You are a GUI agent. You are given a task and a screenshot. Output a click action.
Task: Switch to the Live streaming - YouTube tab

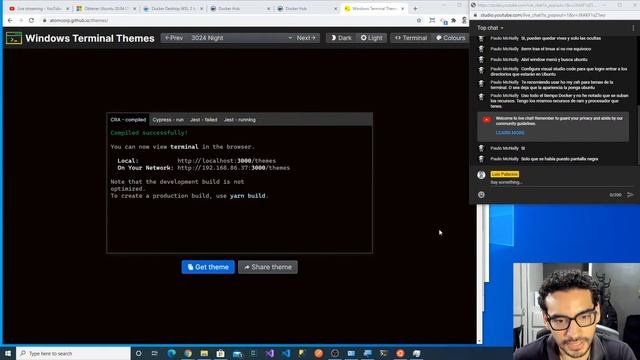pos(39,9)
